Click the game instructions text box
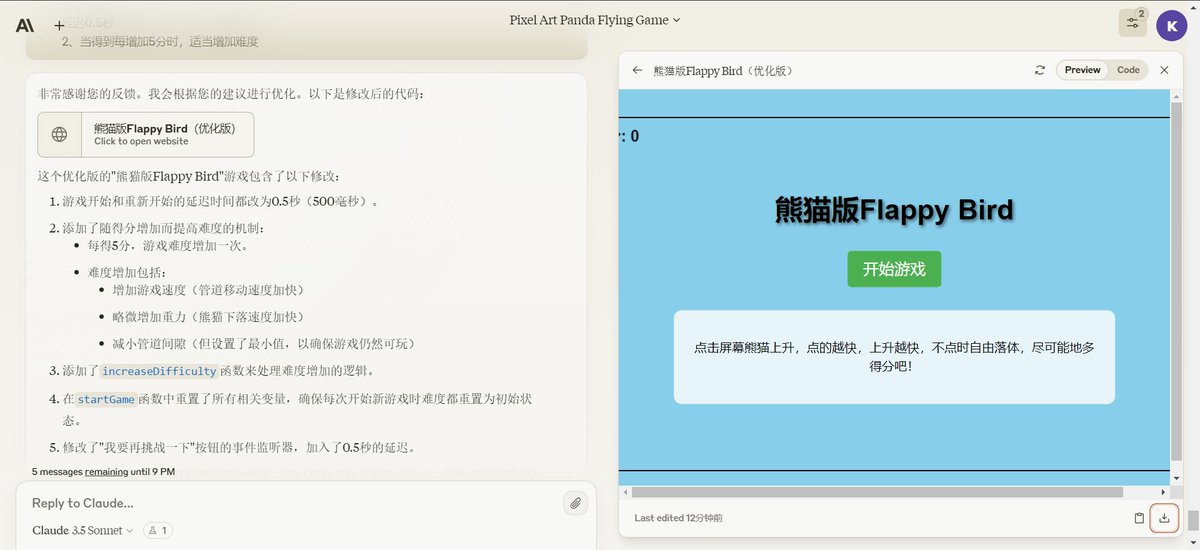 point(894,357)
